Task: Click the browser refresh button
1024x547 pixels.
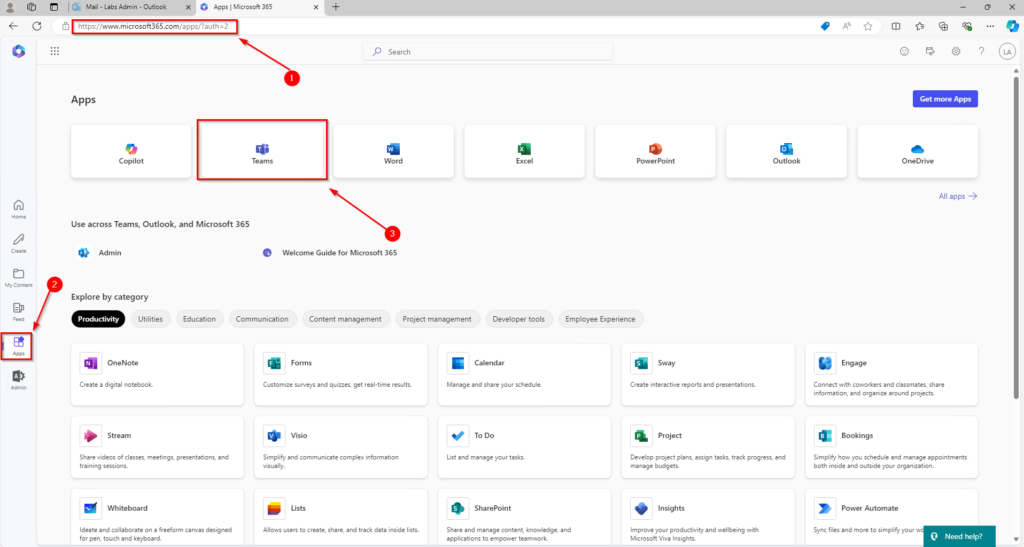Action: (37, 26)
